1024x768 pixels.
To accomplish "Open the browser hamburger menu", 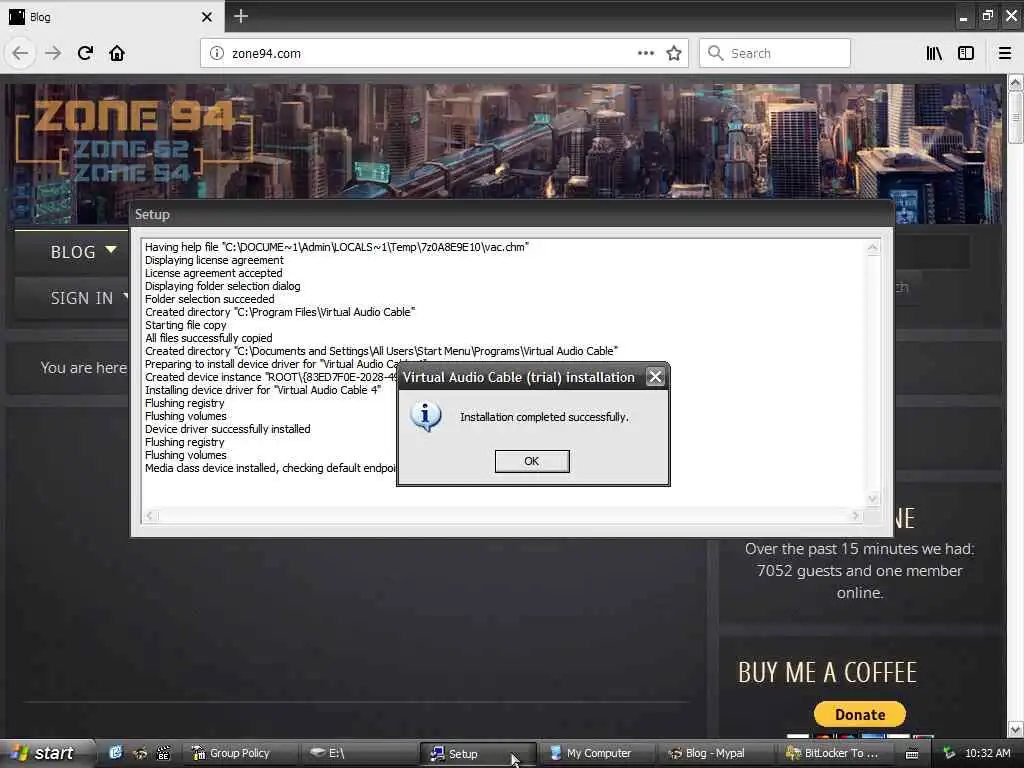I will point(1004,53).
